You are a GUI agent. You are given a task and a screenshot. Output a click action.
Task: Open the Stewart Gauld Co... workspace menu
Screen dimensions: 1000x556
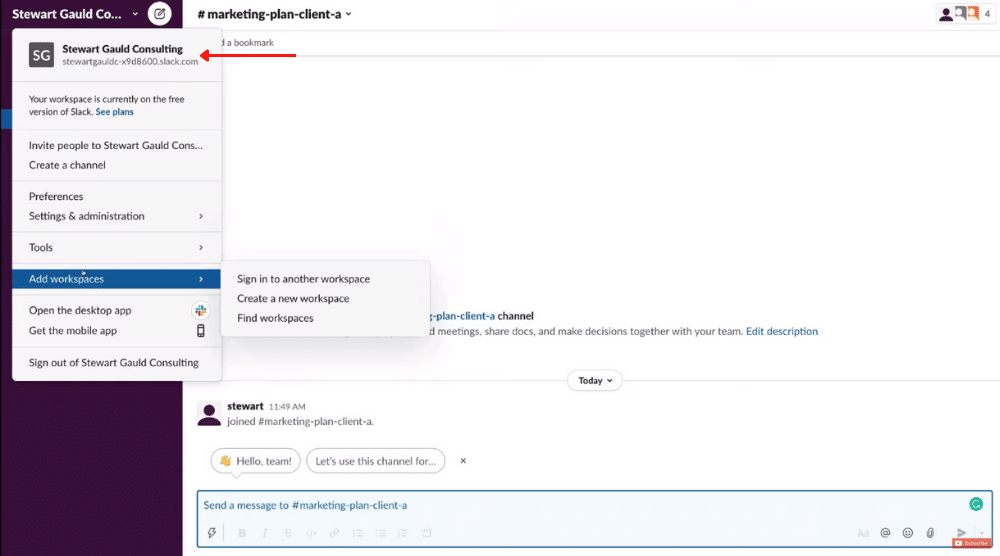(x=75, y=14)
